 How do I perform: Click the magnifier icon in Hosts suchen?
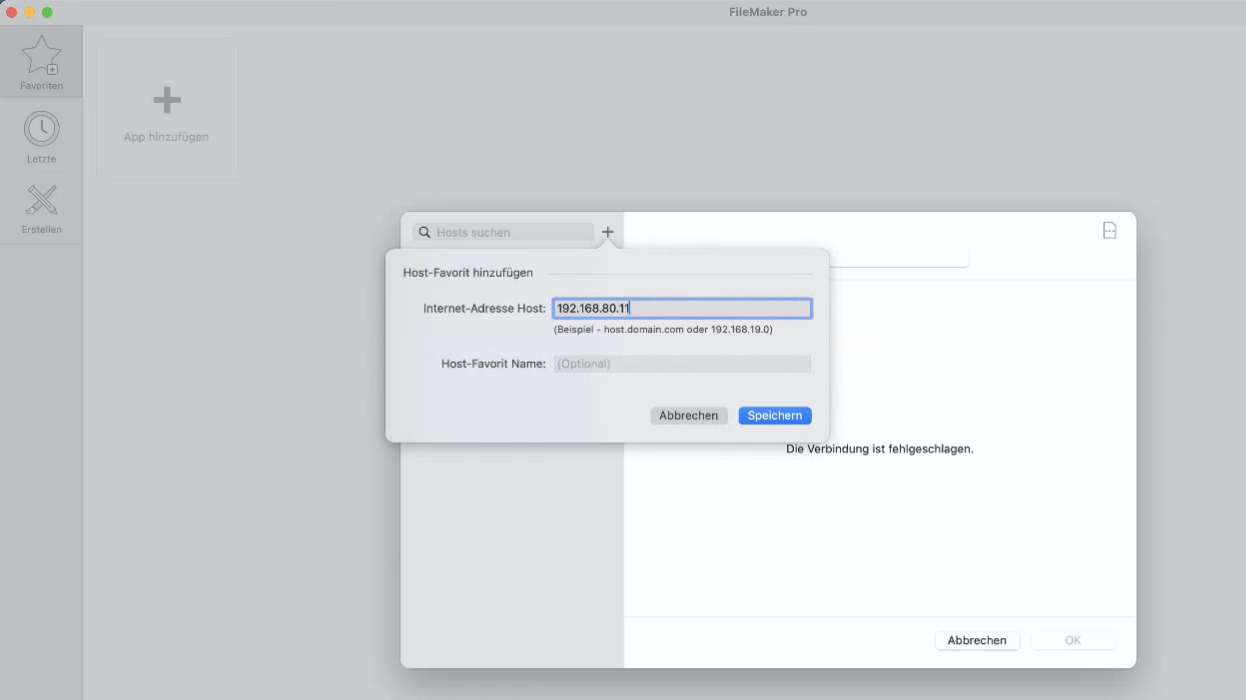425,232
